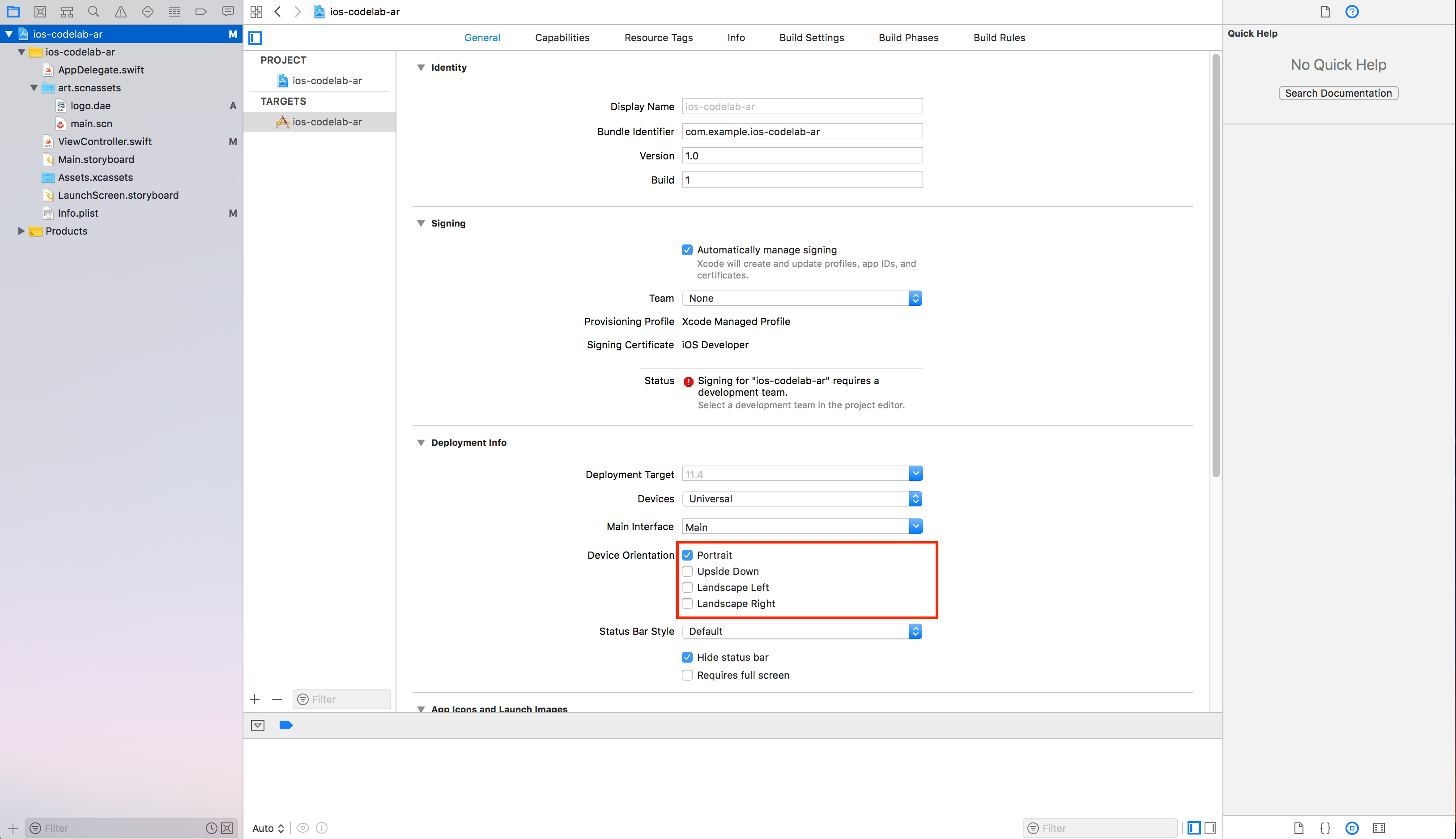Select the ios-codelab-ar project entry under PROJECT
Viewport: 1456px width, 839px height.
(319, 81)
